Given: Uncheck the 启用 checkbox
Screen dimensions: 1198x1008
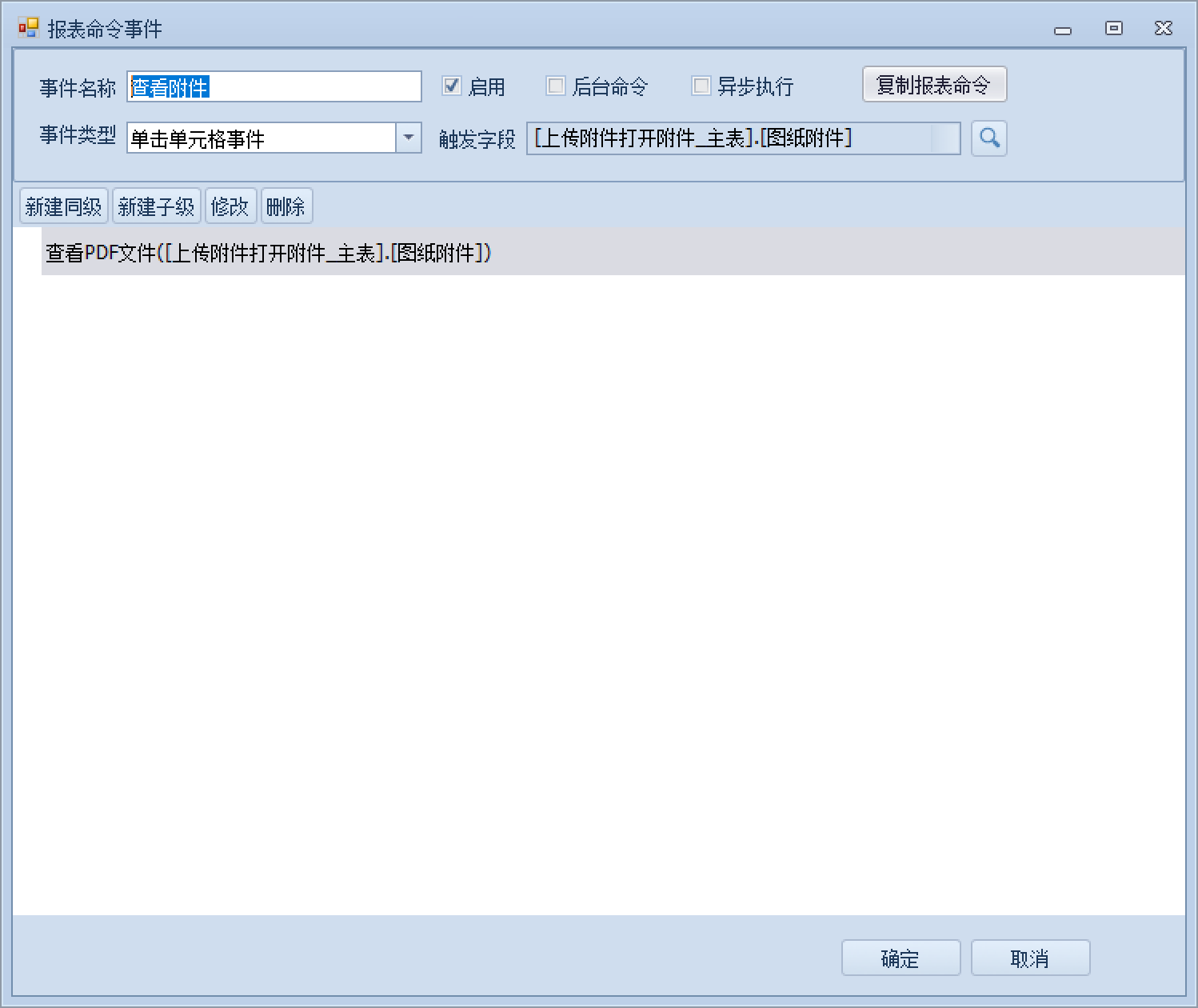Looking at the screenshot, I should pos(452,86).
